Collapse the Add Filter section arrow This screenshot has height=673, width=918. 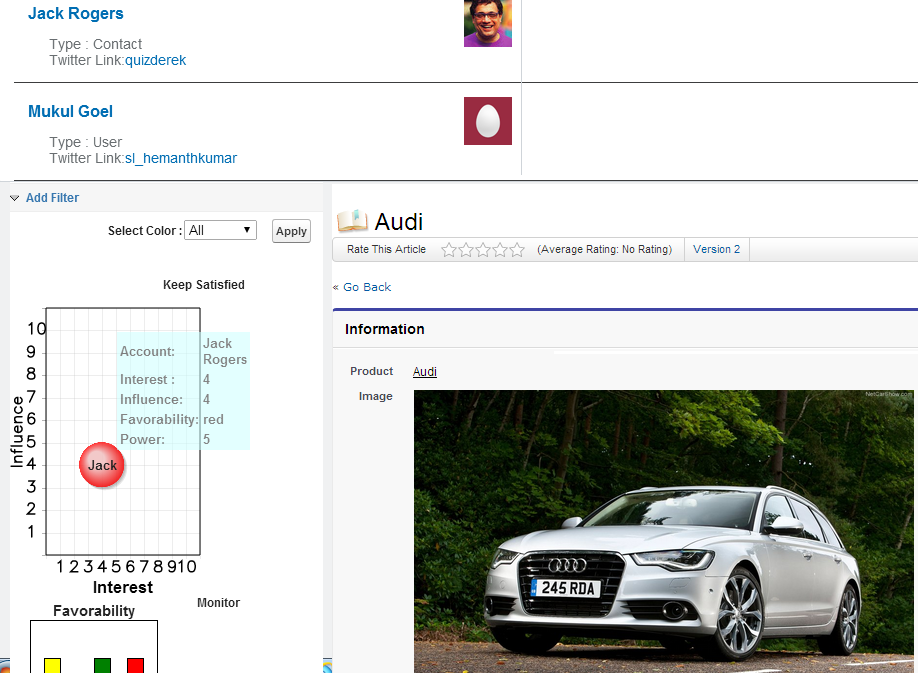pyautogui.click(x=15, y=198)
